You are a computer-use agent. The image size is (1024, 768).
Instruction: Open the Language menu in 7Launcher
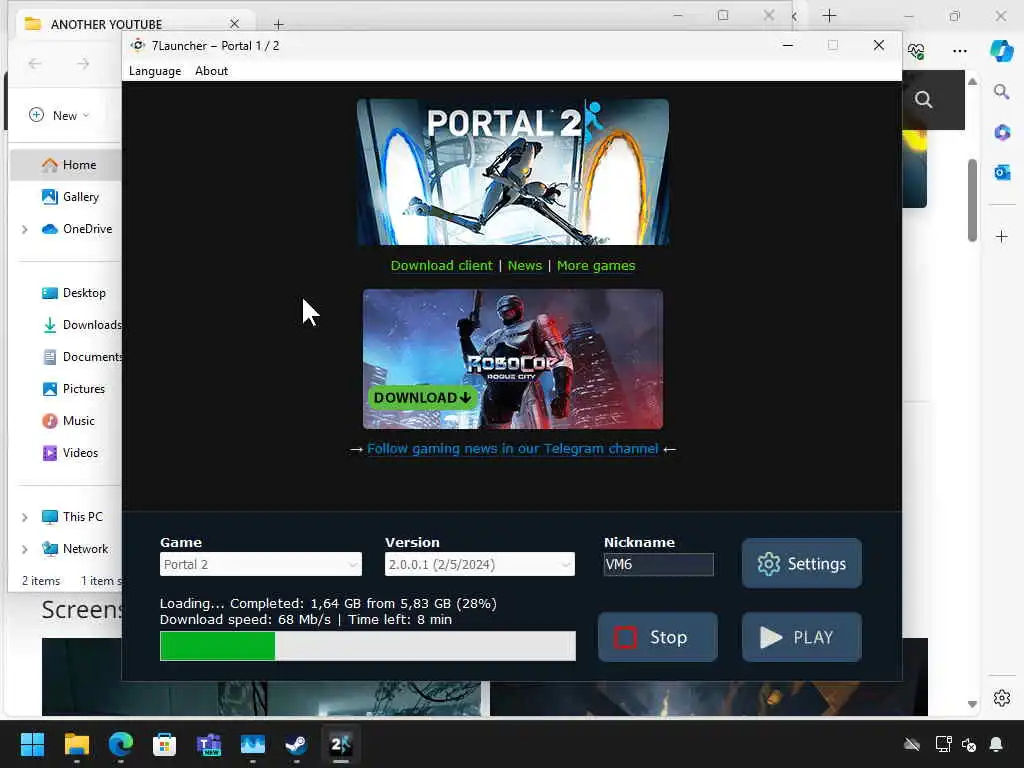[155, 71]
